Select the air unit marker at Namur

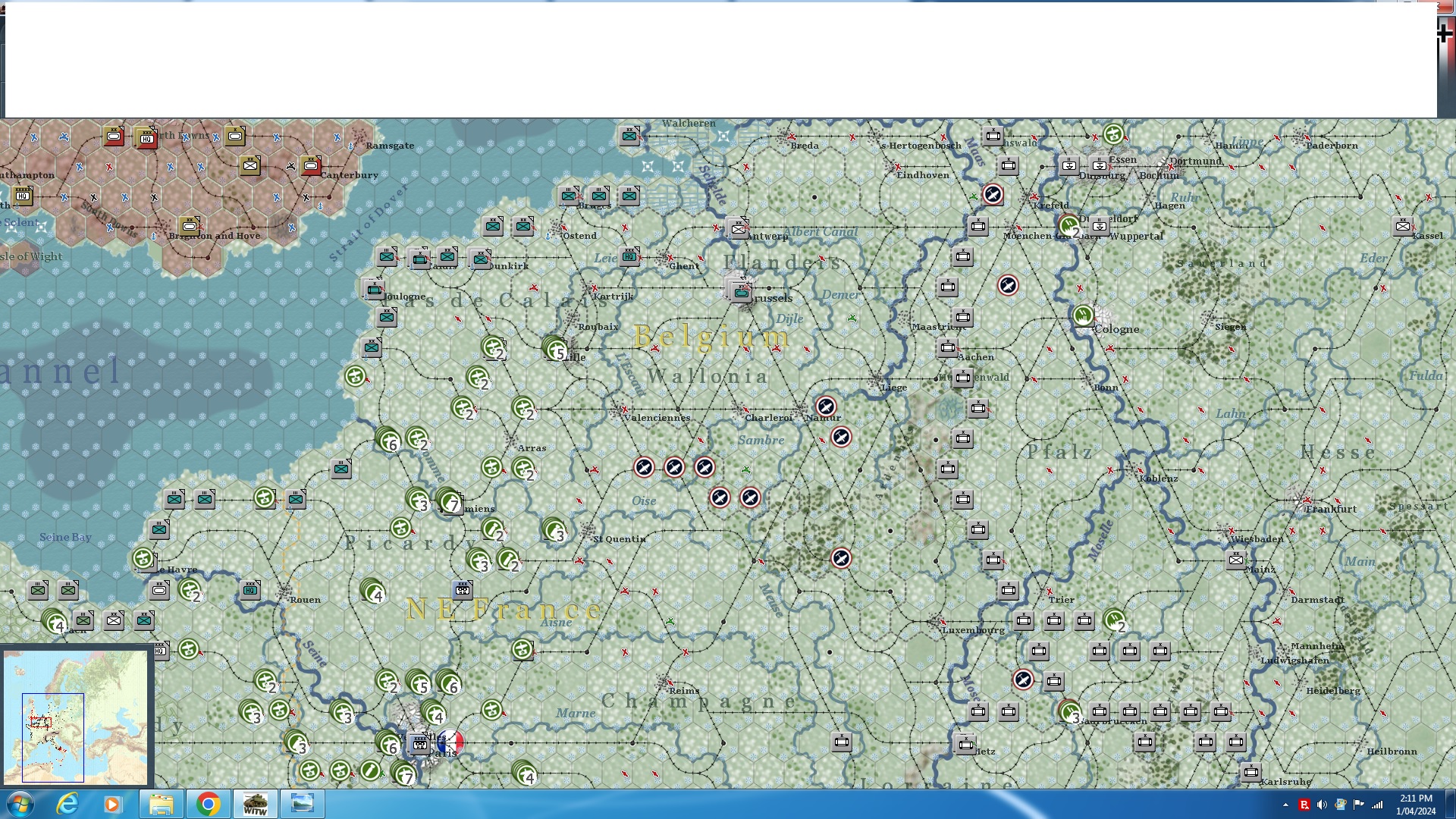click(x=826, y=406)
